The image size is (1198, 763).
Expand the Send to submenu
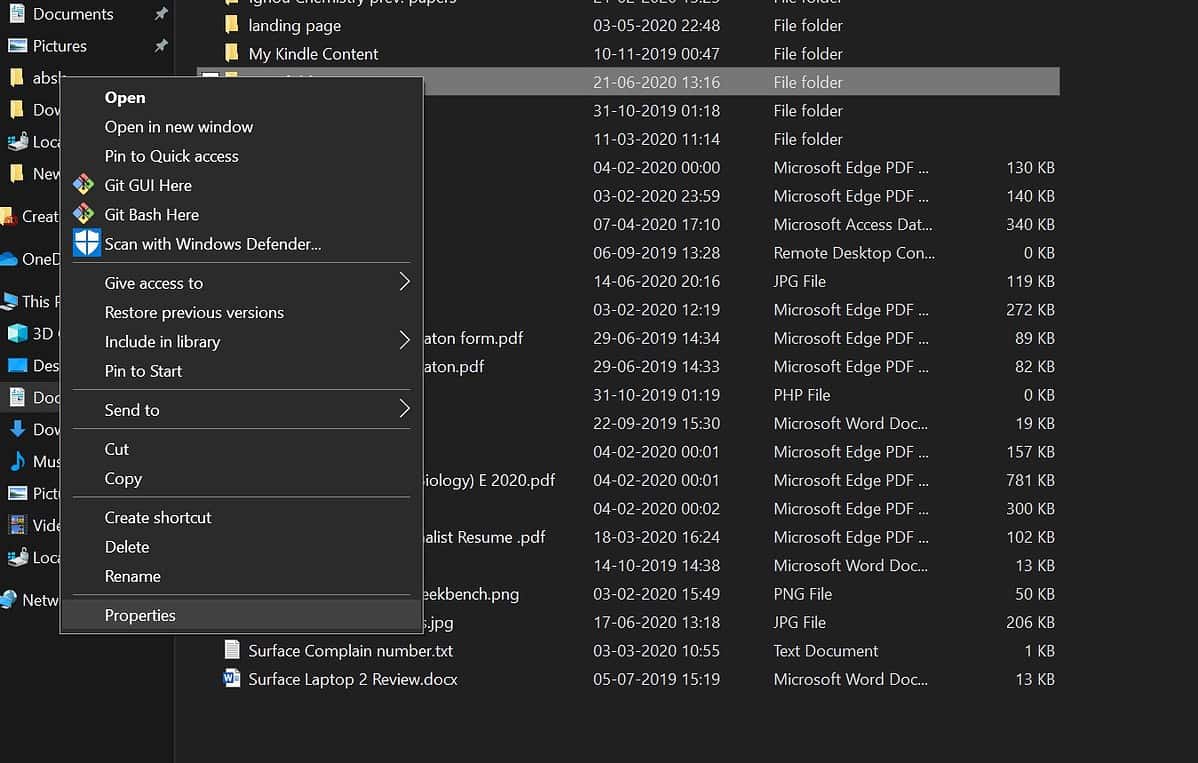point(131,410)
